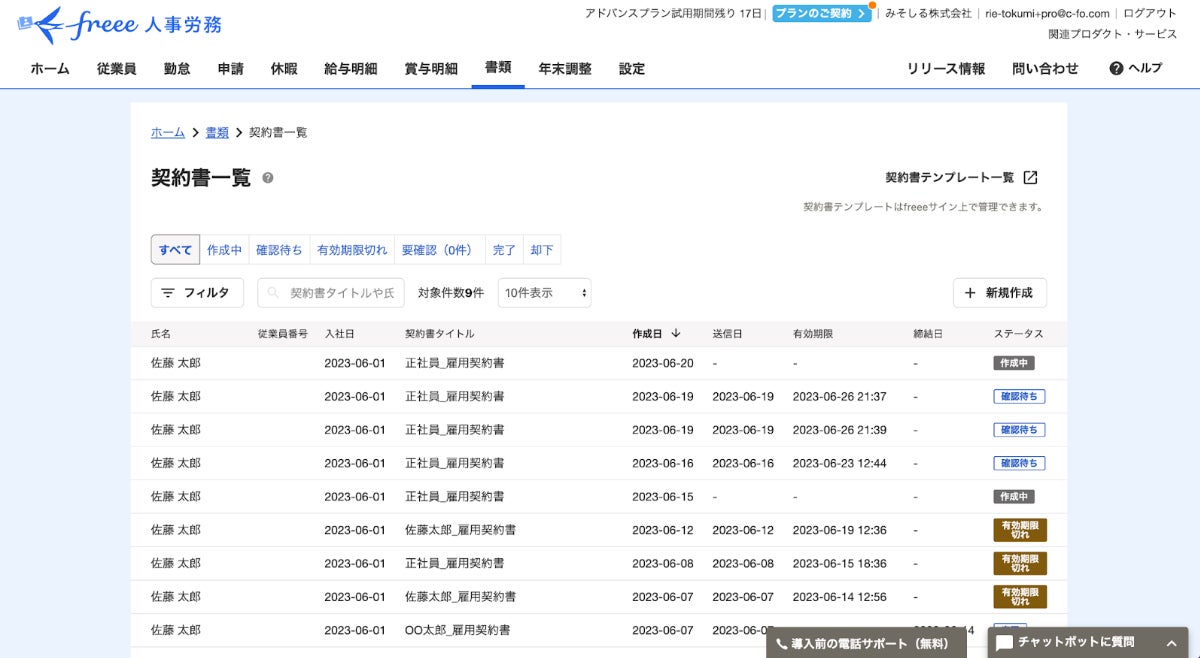Focus the contract title search field

point(332,293)
